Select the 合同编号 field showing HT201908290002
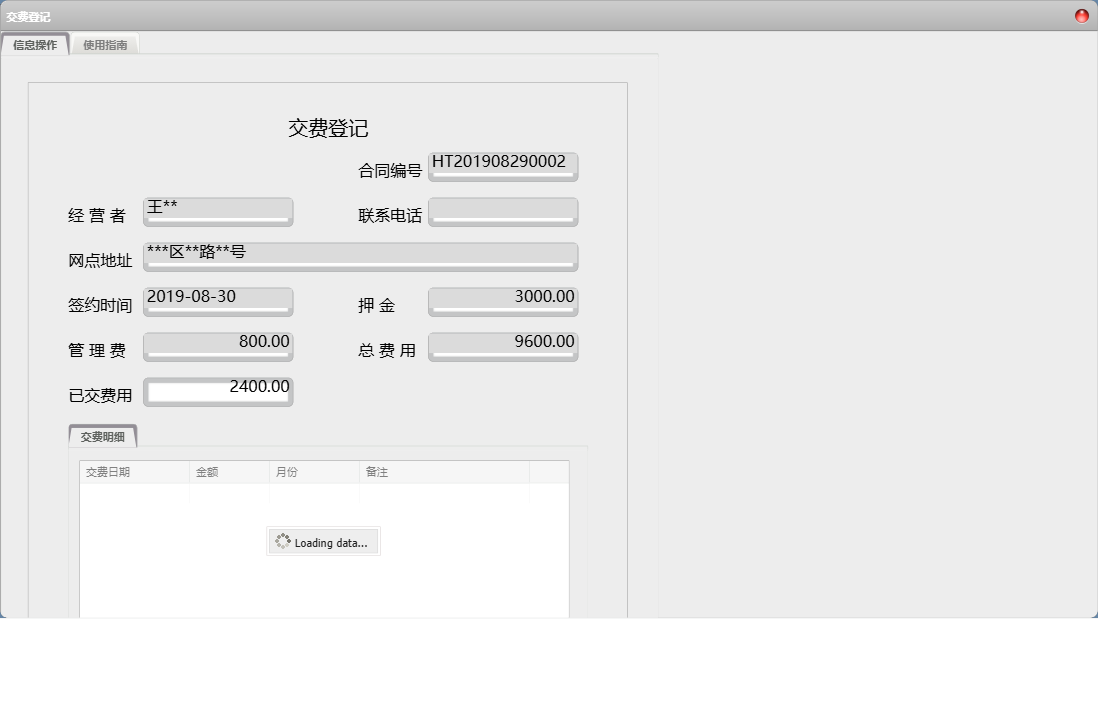The width and height of the screenshot is (1098, 704). pyautogui.click(x=503, y=163)
